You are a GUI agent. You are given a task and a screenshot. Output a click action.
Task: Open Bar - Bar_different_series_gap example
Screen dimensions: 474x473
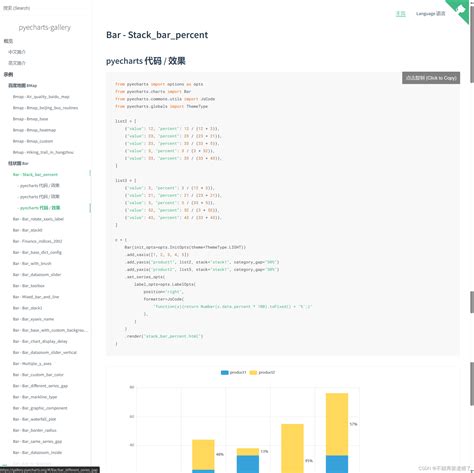click(40, 386)
